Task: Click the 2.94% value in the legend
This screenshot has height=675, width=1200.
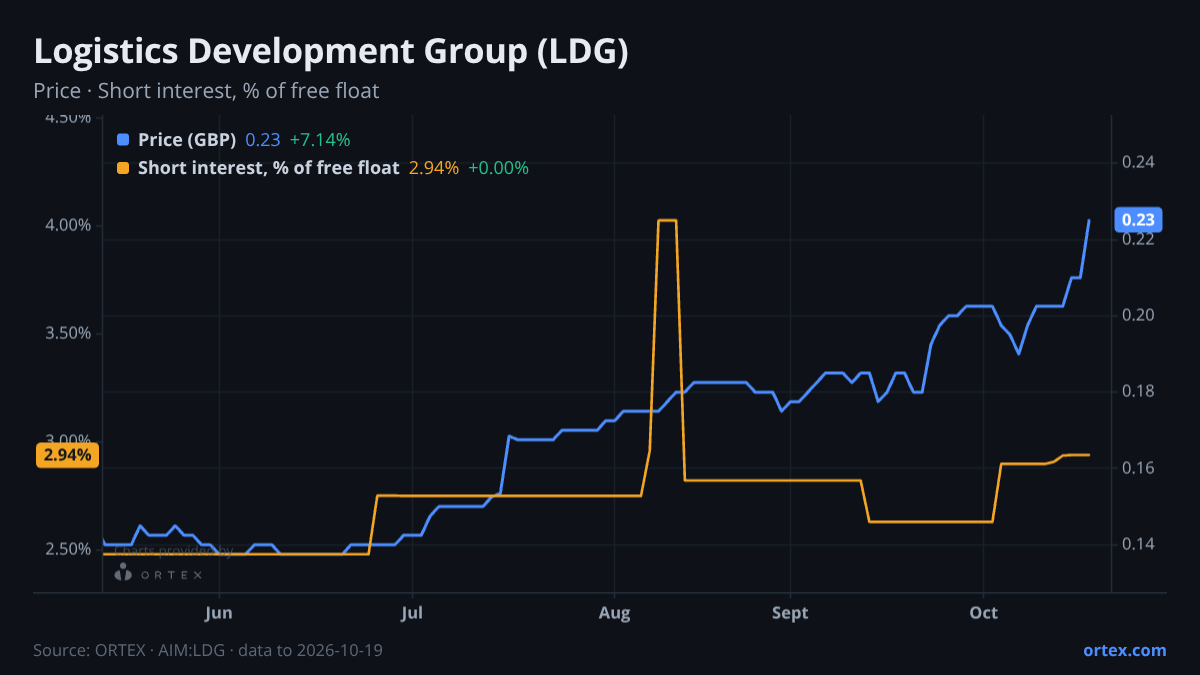Action: 434,168
